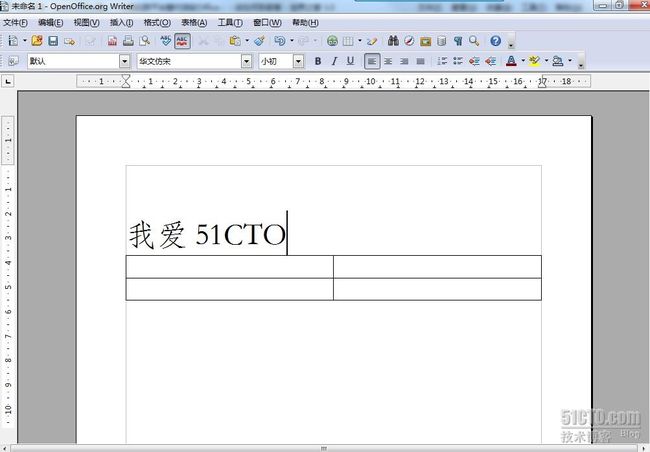Viewport: 650px width, 452px height.
Task: Send document as e-mail icon
Action: [x=70, y=41]
